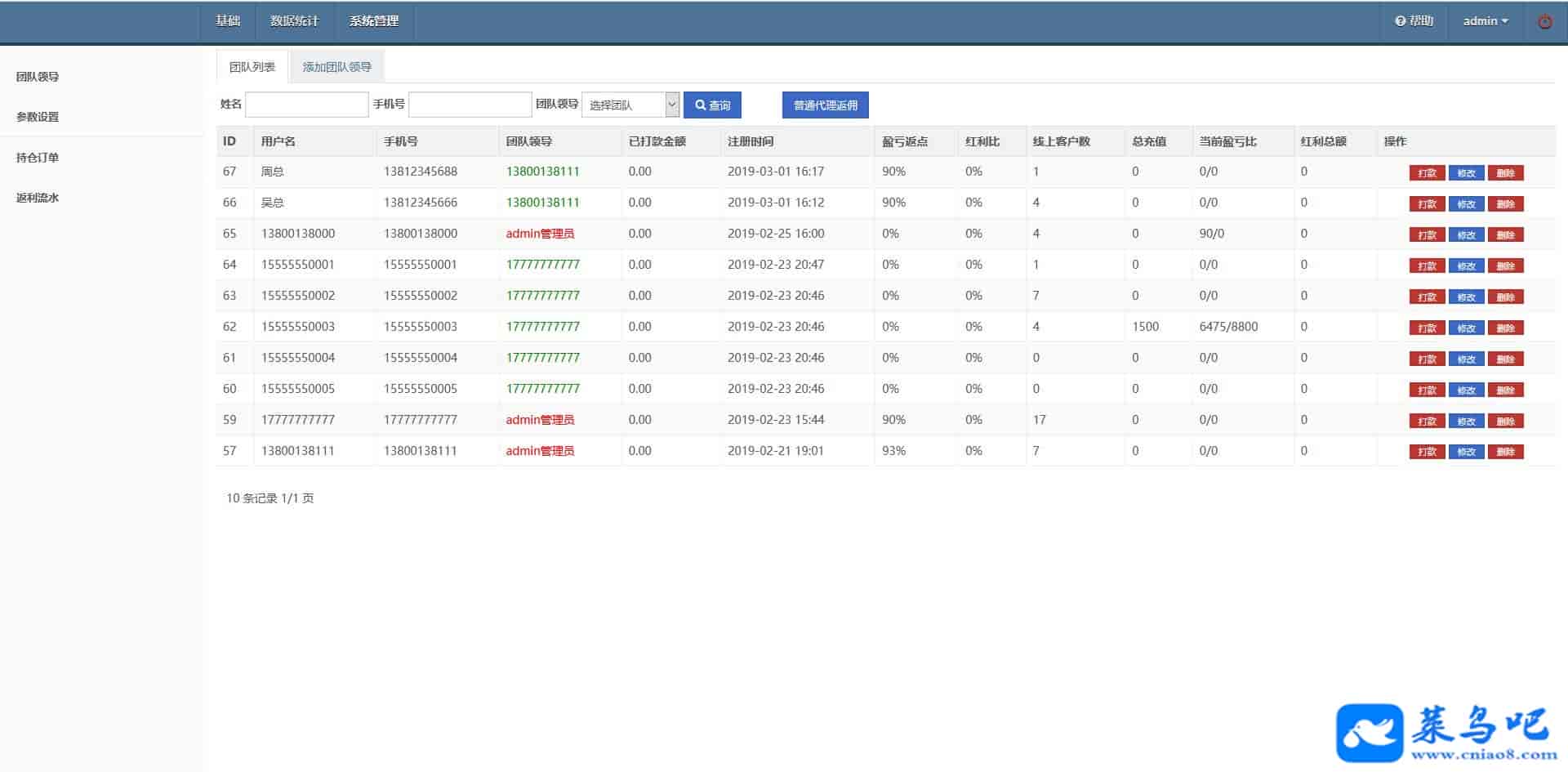The image size is (1568, 772).
Task: Click 修改 for row ID 62
Action: [1466, 328]
